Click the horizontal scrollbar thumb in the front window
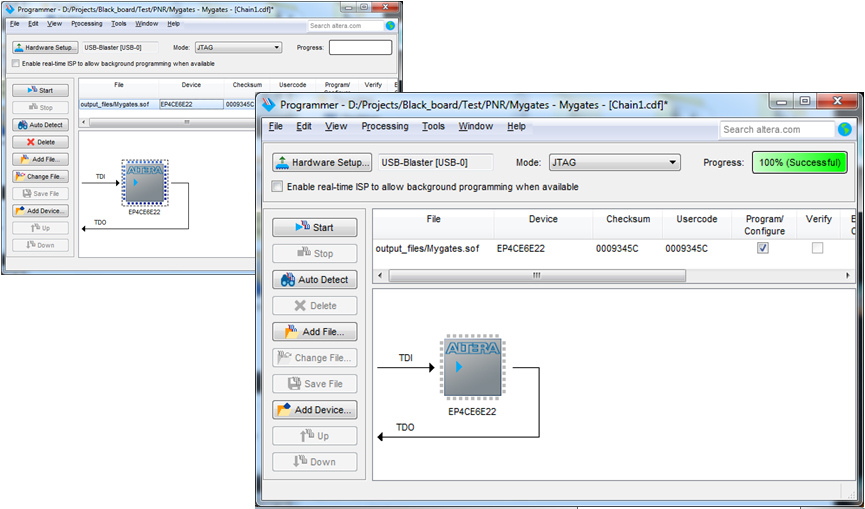Screen dimensions: 865x509 tap(537, 275)
